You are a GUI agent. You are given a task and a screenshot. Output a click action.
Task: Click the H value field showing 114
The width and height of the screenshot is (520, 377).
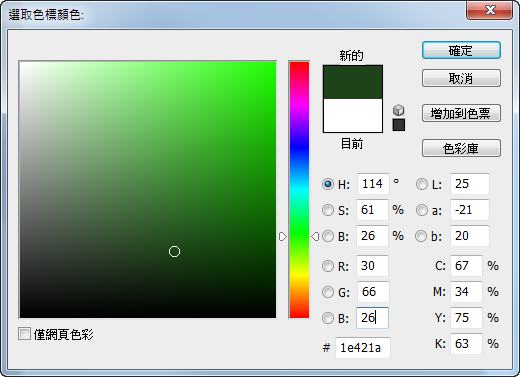pyautogui.click(x=373, y=184)
